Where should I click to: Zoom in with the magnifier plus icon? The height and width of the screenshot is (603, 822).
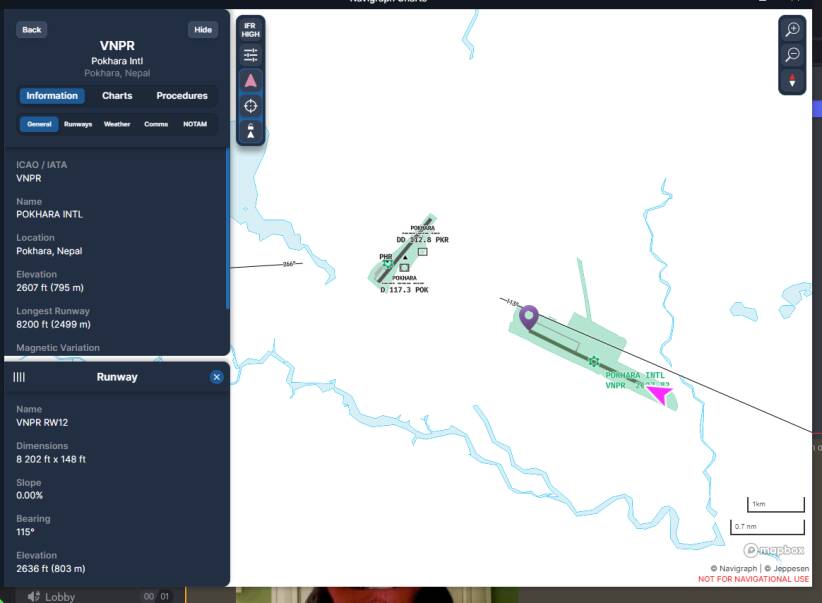coord(792,29)
